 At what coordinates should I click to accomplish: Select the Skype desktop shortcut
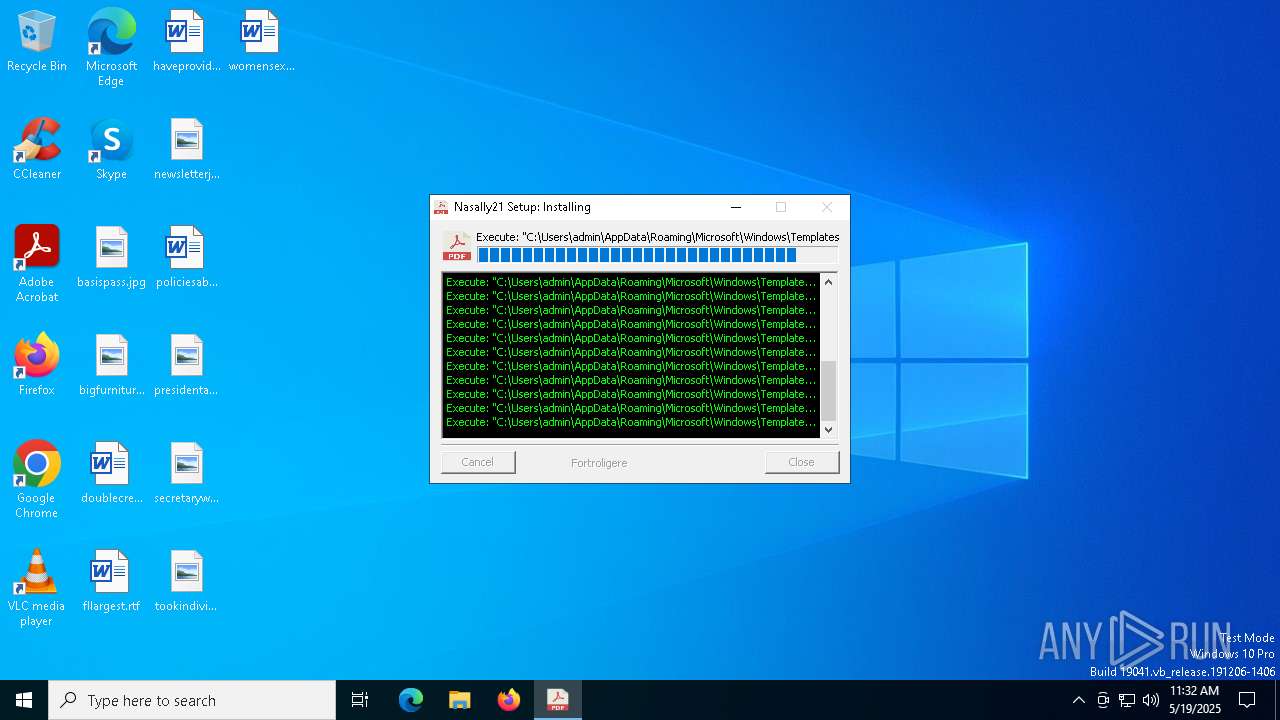pyautogui.click(x=111, y=149)
